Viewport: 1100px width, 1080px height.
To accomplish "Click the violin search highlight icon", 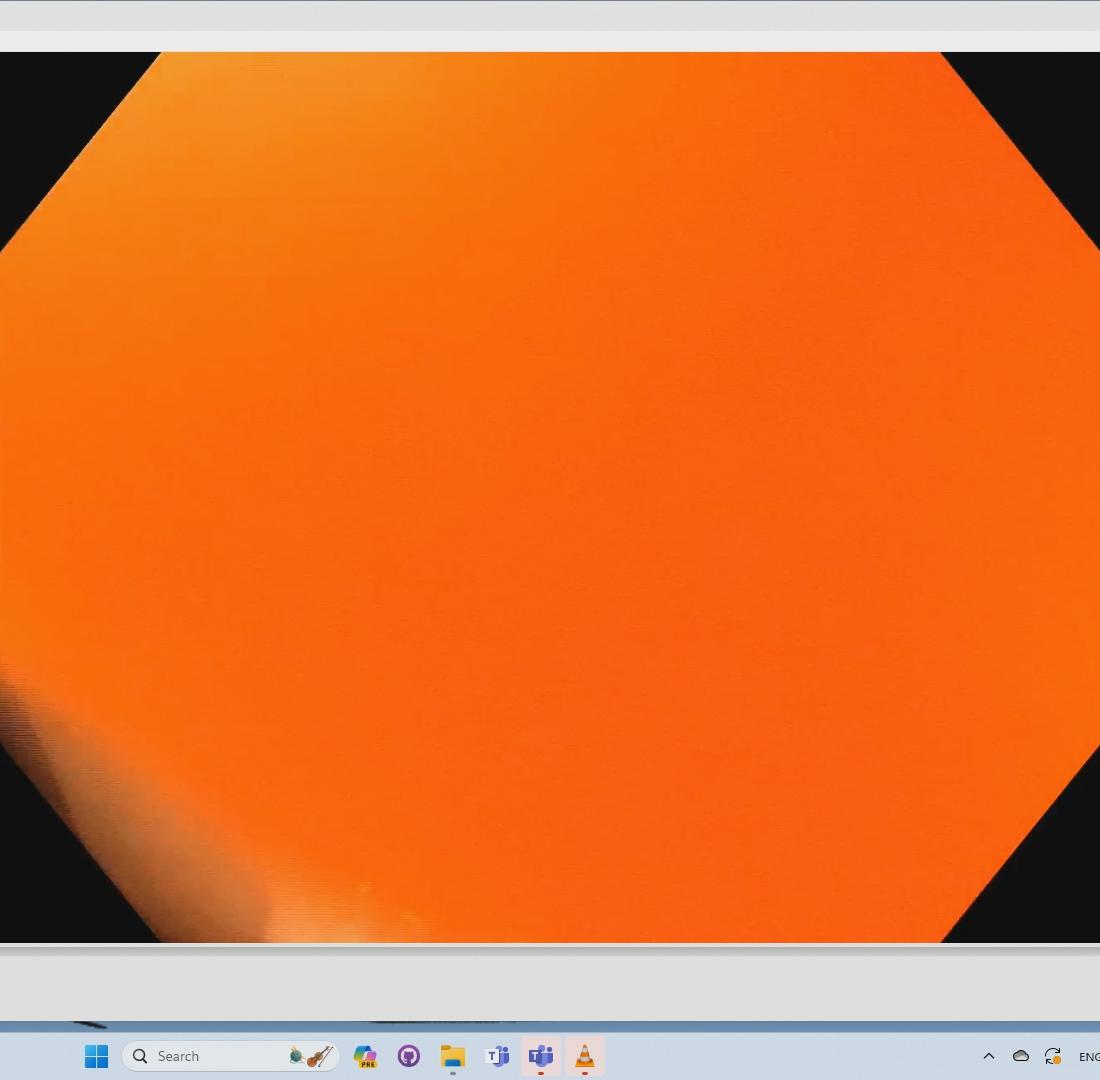I will click(x=311, y=1056).
